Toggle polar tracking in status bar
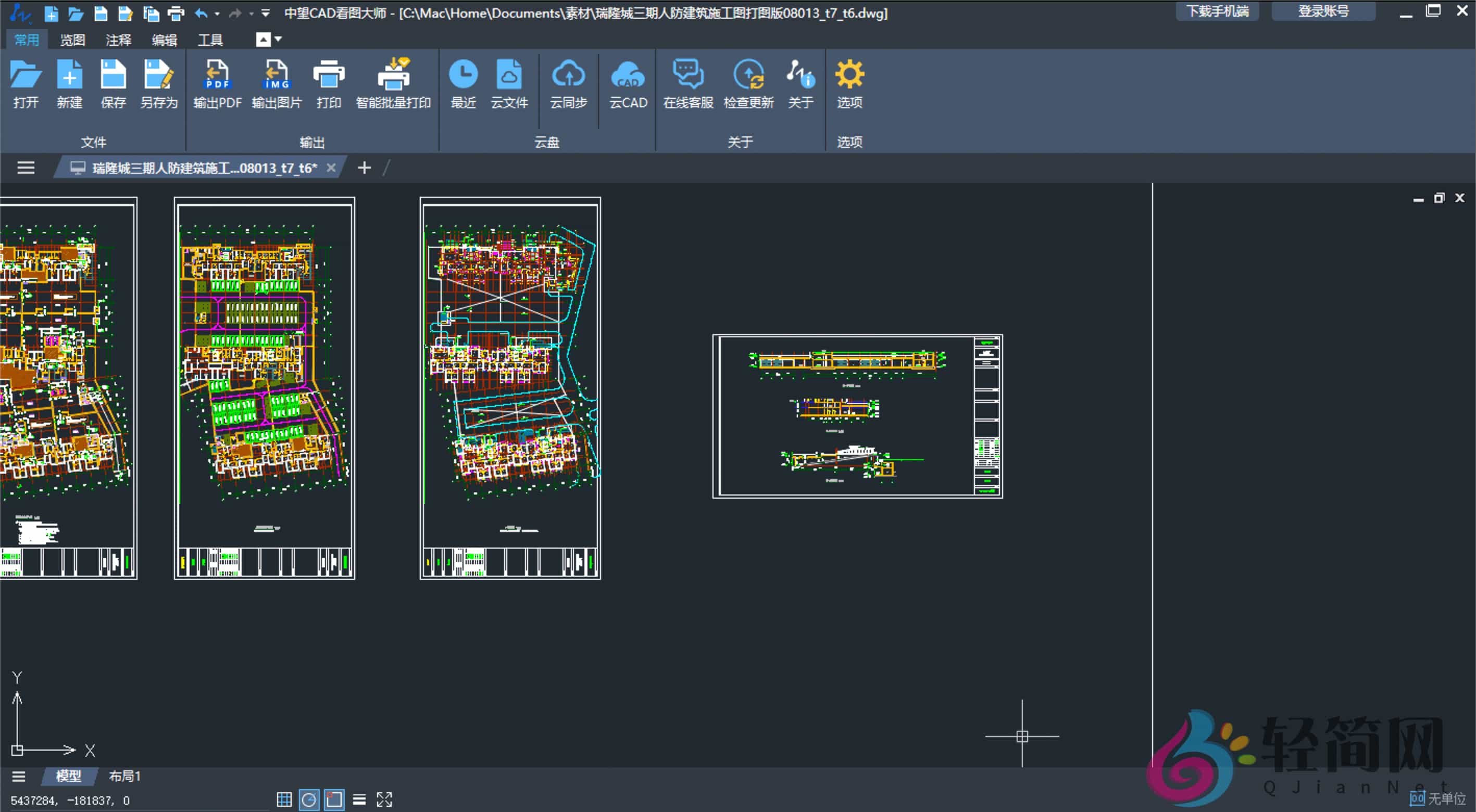Viewport: 1476px width, 812px height. point(309,799)
